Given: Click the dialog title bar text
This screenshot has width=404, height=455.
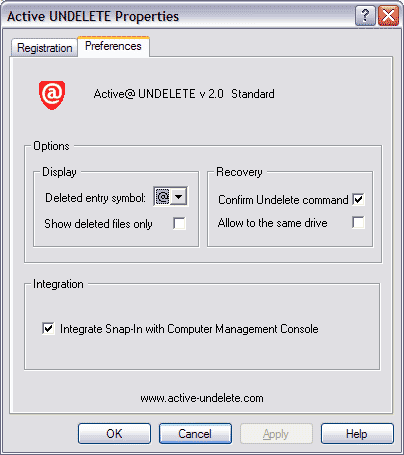Looking at the screenshot, I should [93, 16].
